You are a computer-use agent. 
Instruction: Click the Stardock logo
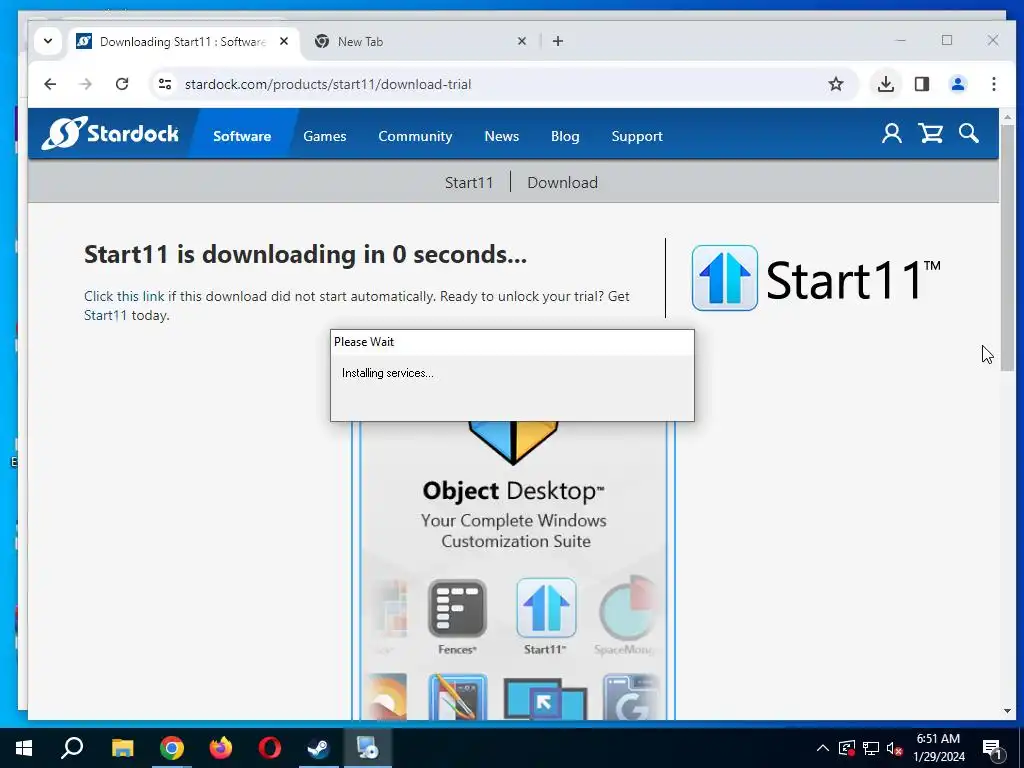[x=110, y=133]
